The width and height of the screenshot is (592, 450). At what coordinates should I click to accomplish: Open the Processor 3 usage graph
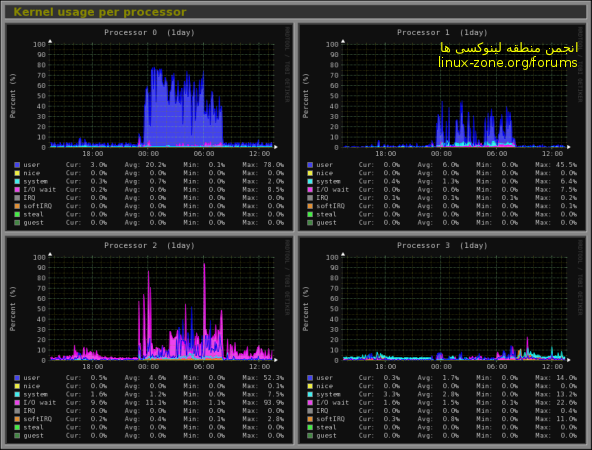(x=442, y=340)
